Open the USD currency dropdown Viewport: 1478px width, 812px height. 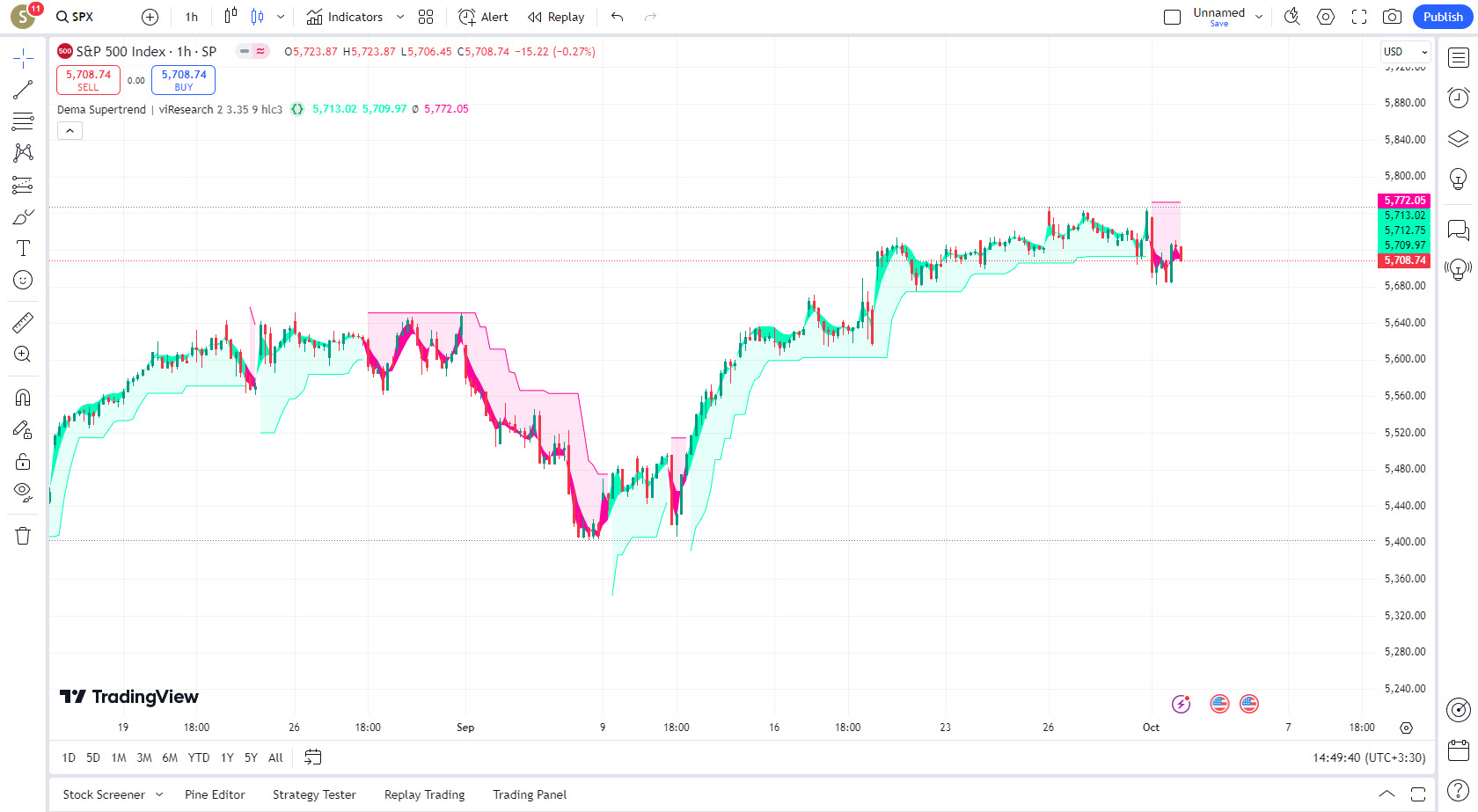pos(1405,52)
